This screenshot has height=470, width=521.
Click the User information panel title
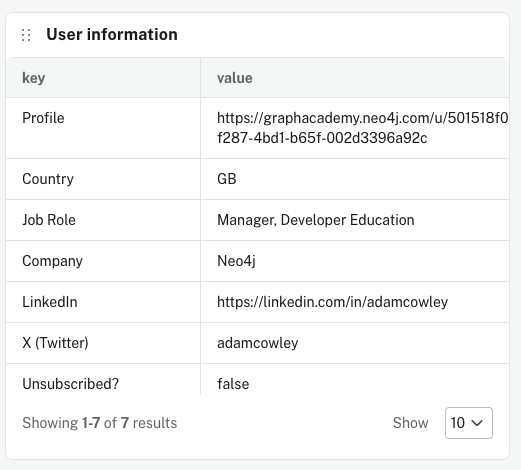(x=112, y=35)
